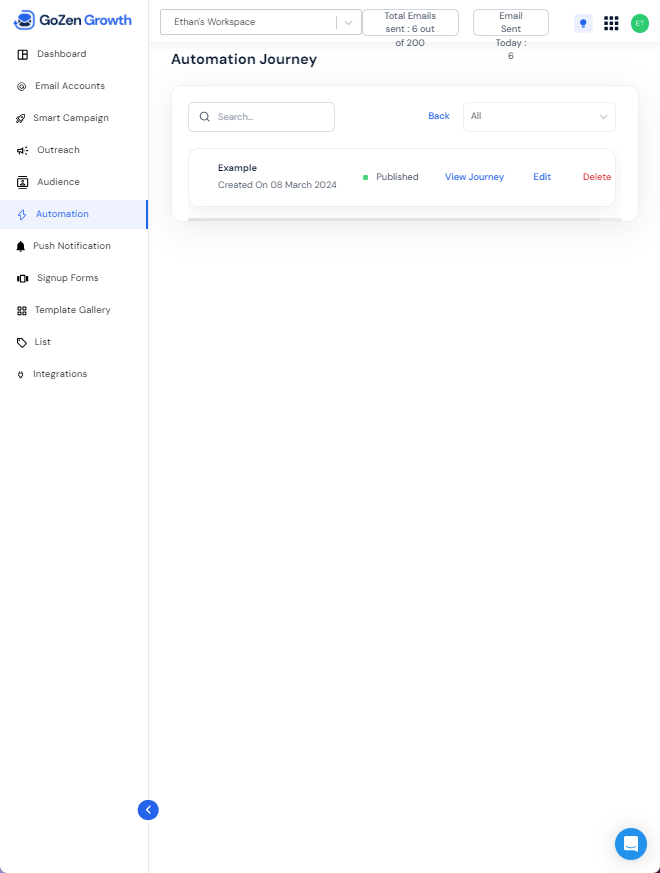Image resolution: width=660 pixels, height=873 pixels.
Task: Open Dashboard from the sidebar
Action: 61,54
